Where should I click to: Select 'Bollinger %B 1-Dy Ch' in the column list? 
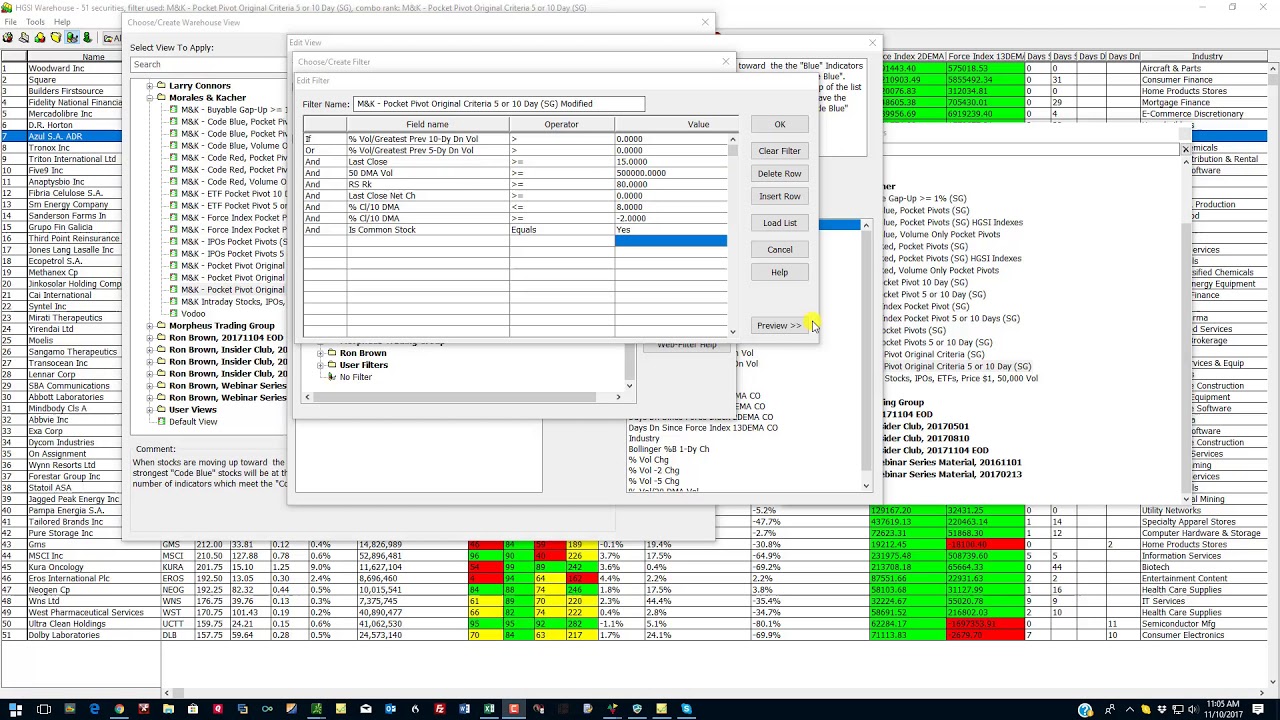(668, 450)
